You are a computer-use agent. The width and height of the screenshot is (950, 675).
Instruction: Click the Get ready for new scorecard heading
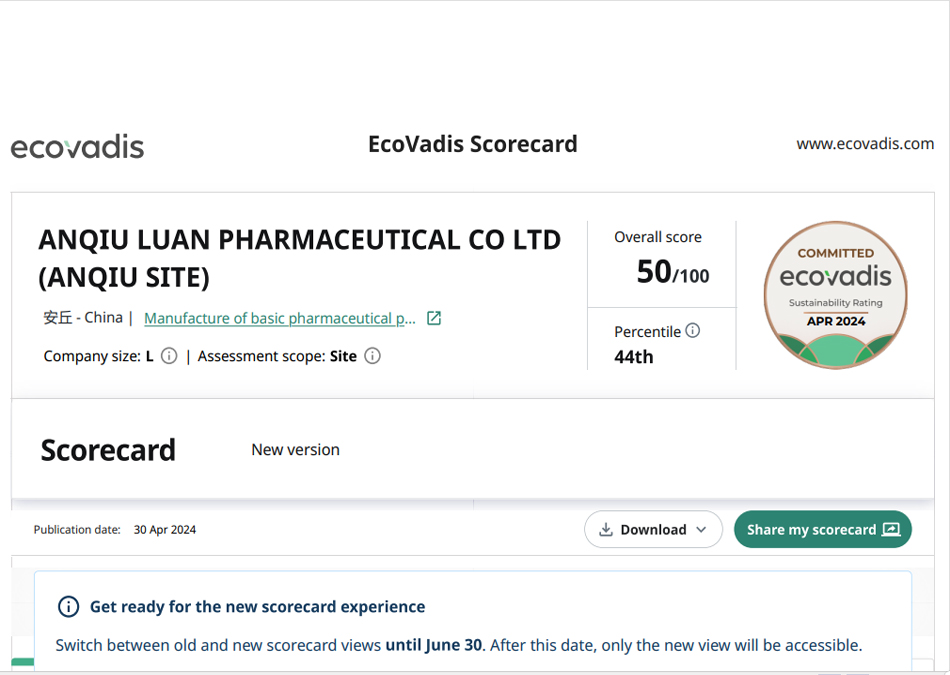click(257, 607)
